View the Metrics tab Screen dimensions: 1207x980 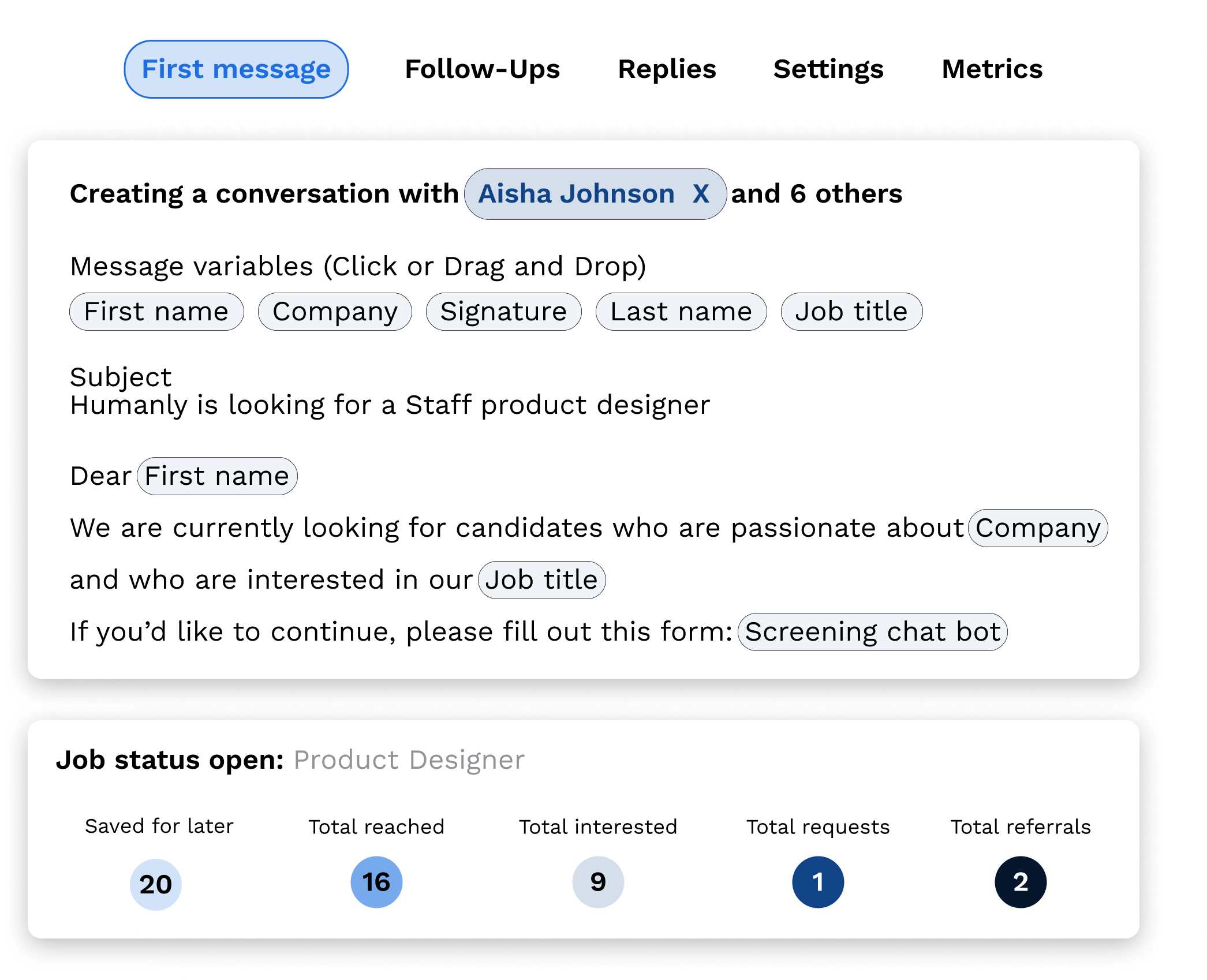992,69
